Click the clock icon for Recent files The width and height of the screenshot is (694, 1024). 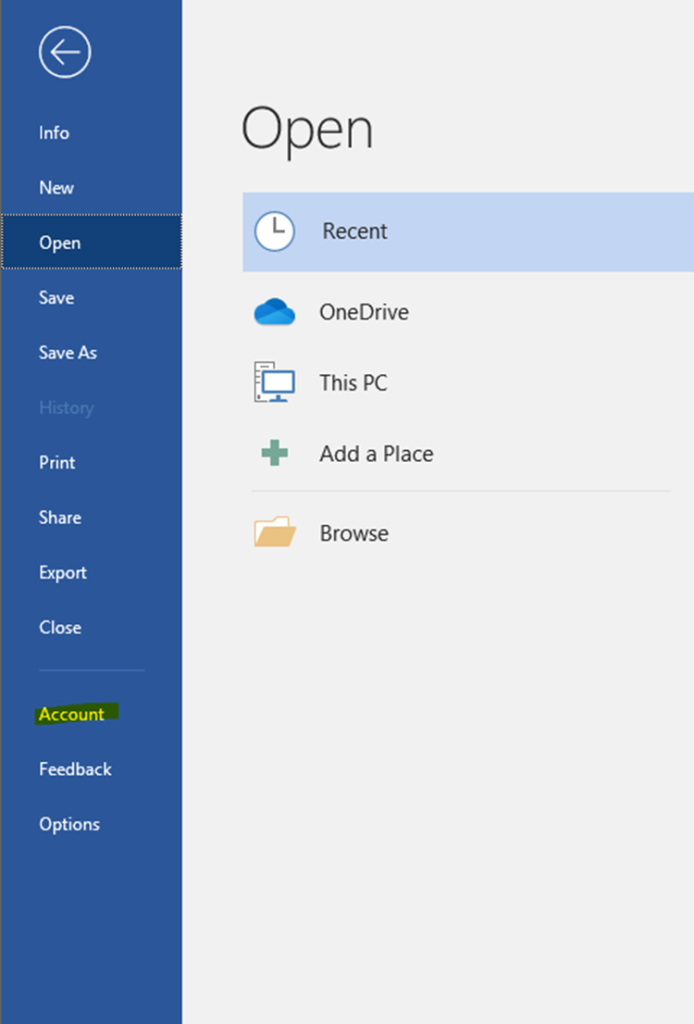274,231
